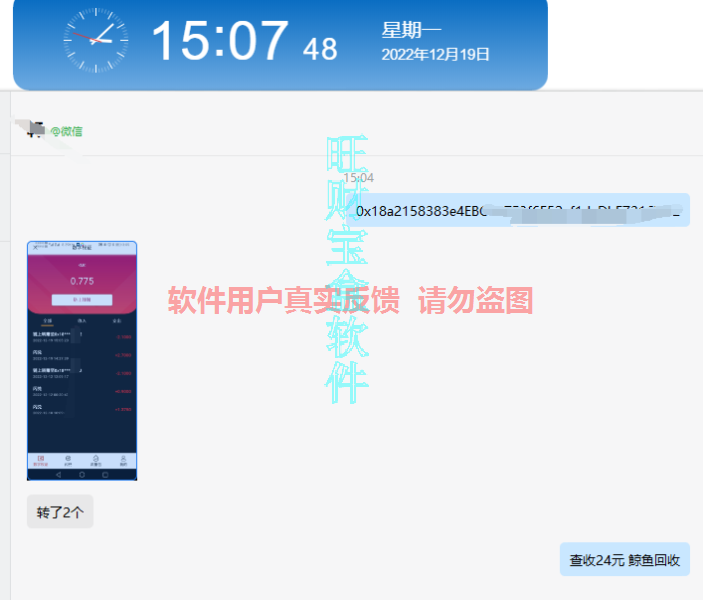
Task: Click the contact avatar beside @微信
Action: (34, 130)
